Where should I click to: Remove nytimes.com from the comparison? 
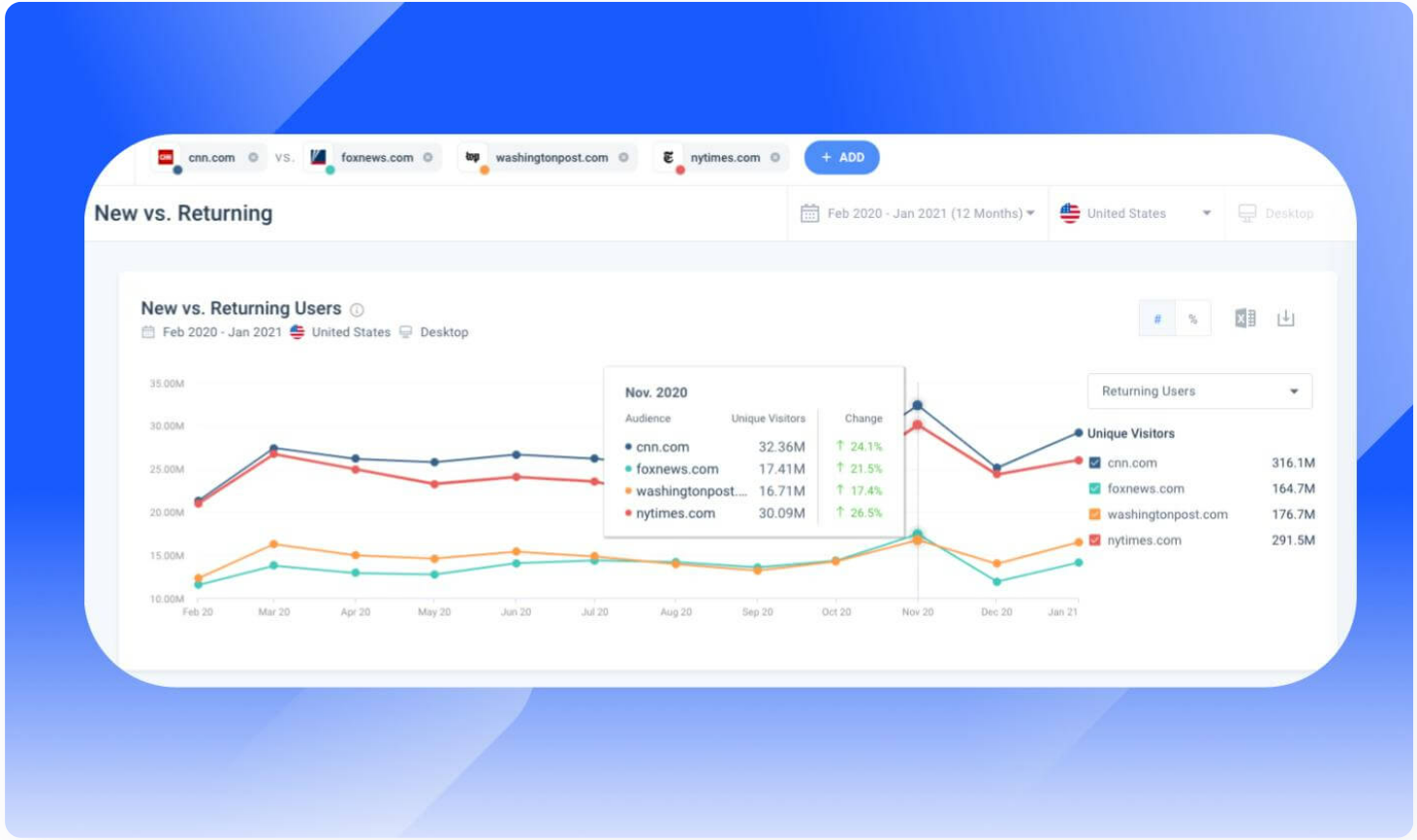tap(775, 157)
